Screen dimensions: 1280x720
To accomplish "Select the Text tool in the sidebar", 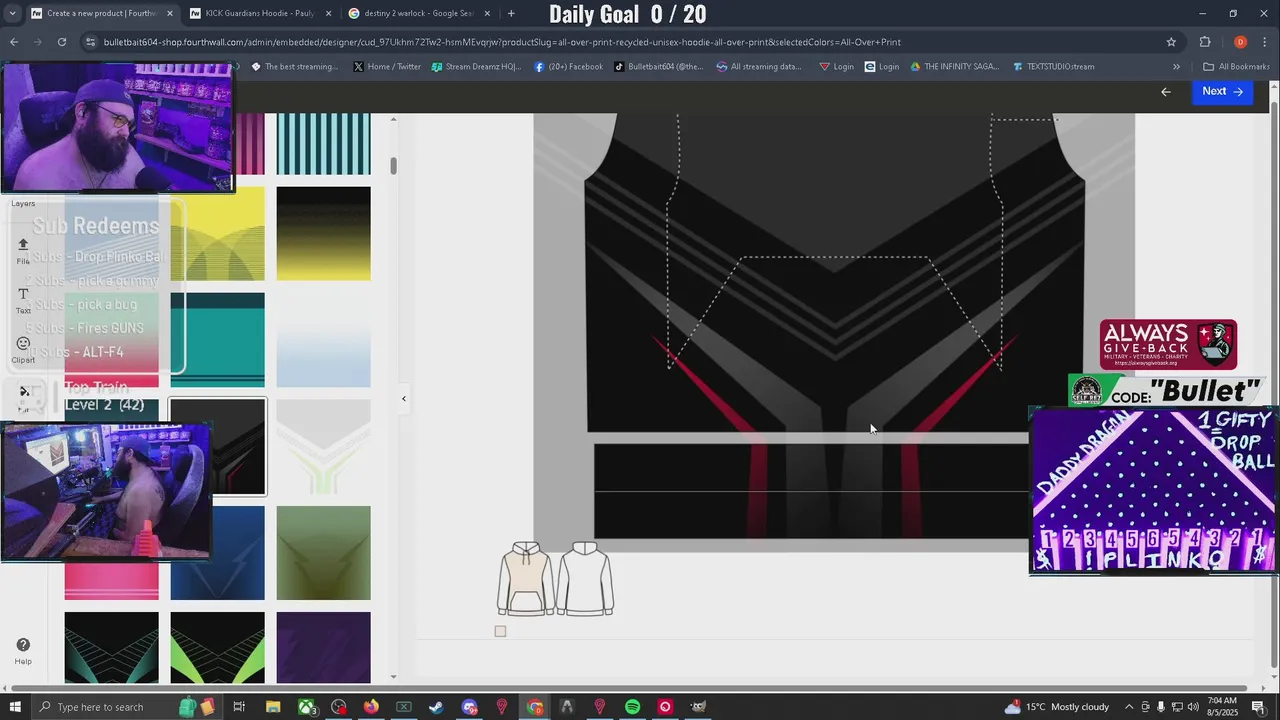I will (x=23, y=300).
